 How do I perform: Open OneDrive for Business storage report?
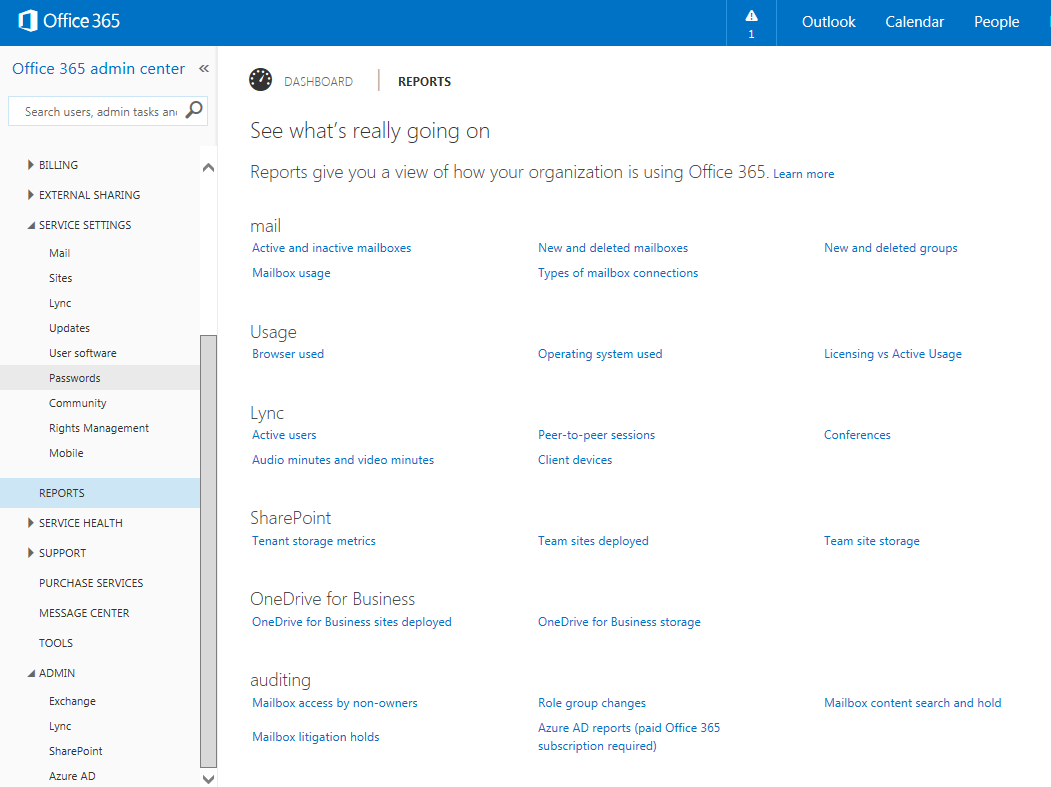pos(619,622)
